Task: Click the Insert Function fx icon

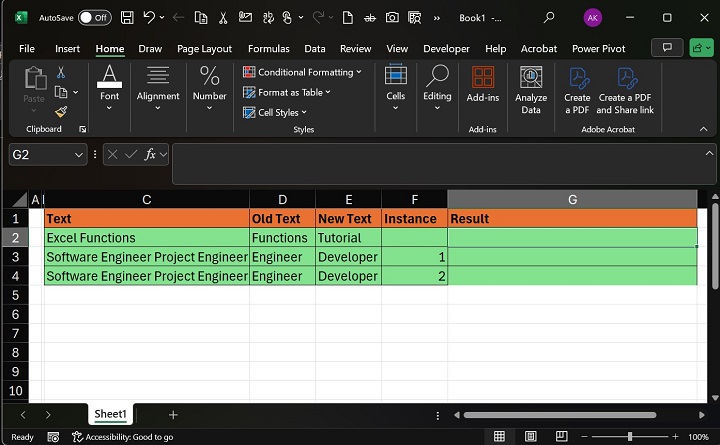Action: (x=151, y=154)
